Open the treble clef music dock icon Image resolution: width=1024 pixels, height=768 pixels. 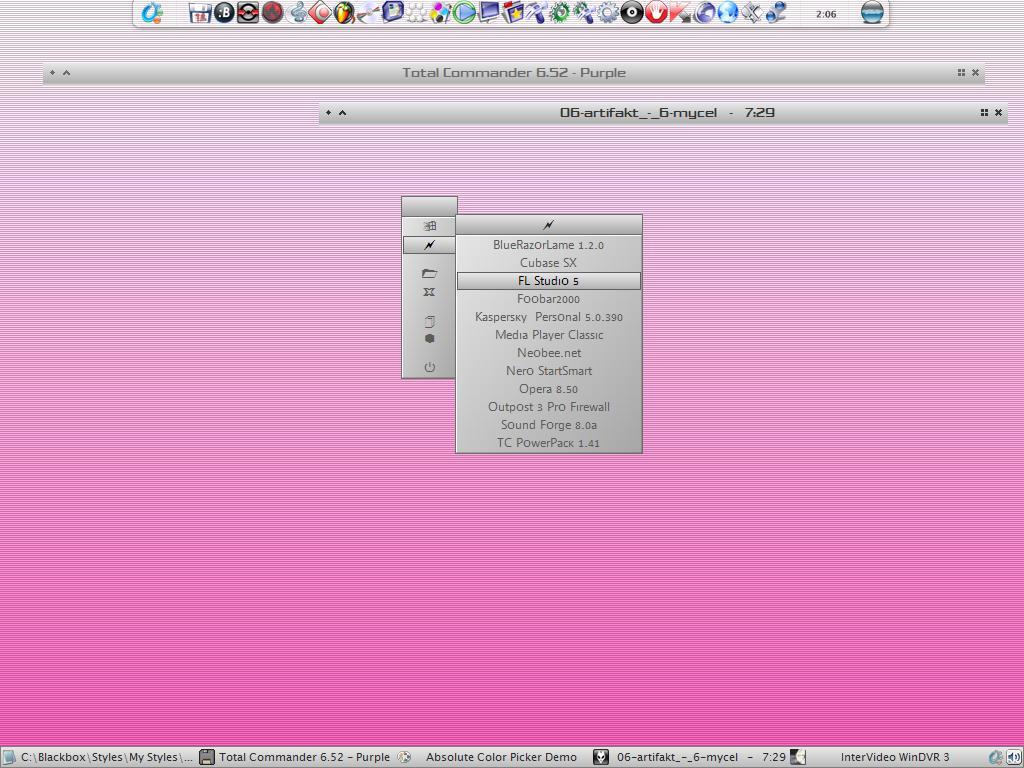click(298, 12)
